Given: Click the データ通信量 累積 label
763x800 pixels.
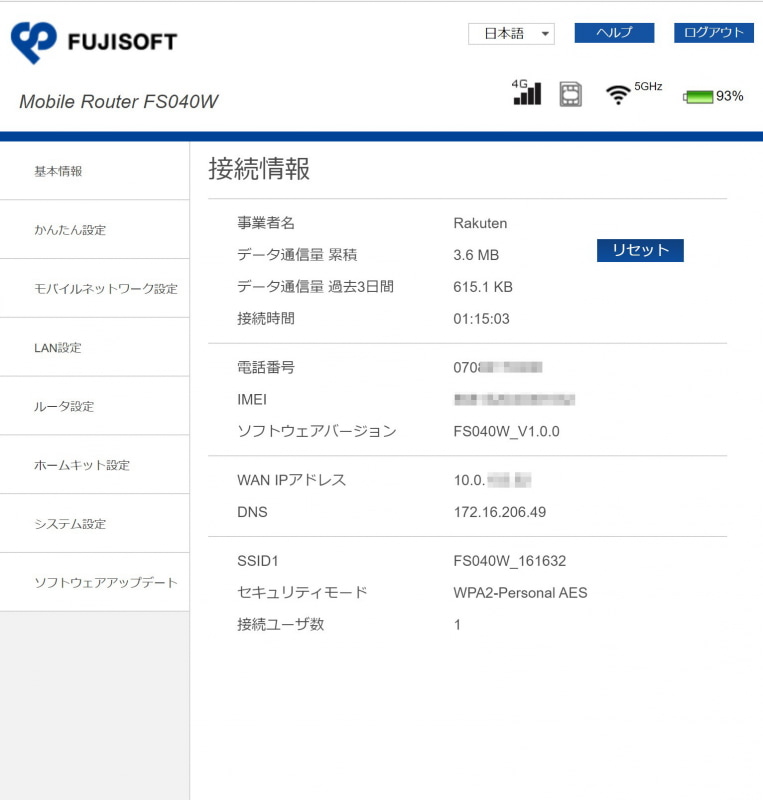Looking at the screenshot, I should click(x=297, y=255).
